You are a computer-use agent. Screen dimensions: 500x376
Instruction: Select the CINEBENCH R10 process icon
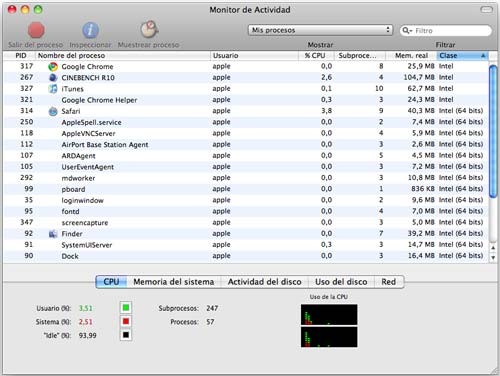pos(53,78)
